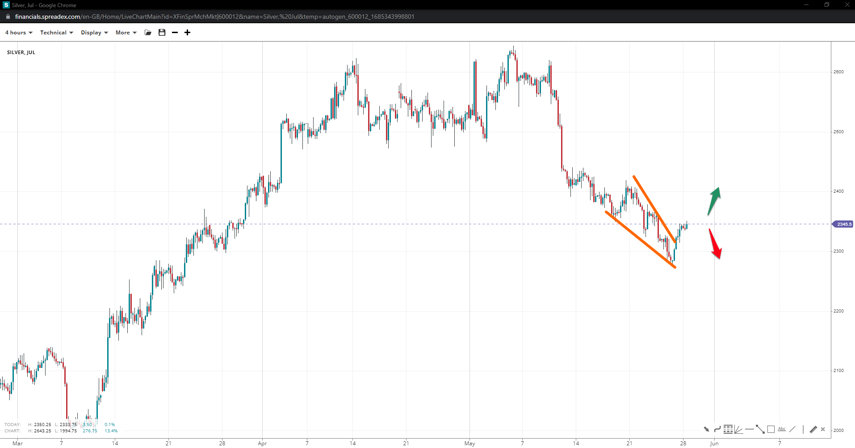Click the X to delete drawings
This screenshot has width=855, height=448.
click(823, 429)
